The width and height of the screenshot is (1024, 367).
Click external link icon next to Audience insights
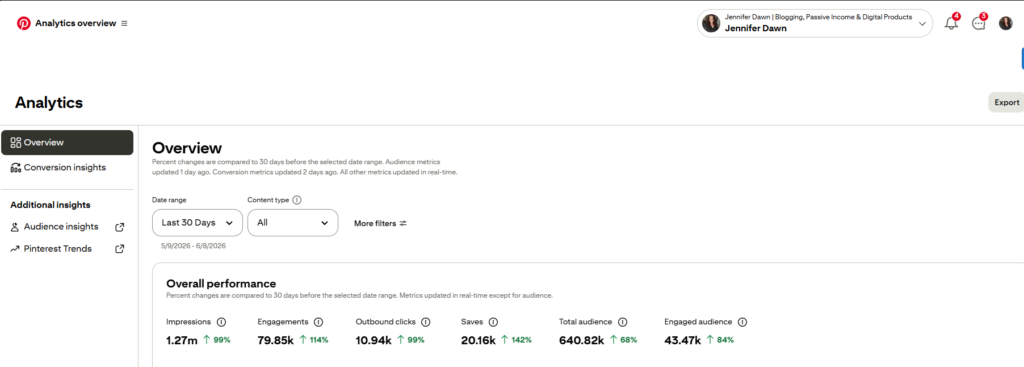click(x=120, y=227)
